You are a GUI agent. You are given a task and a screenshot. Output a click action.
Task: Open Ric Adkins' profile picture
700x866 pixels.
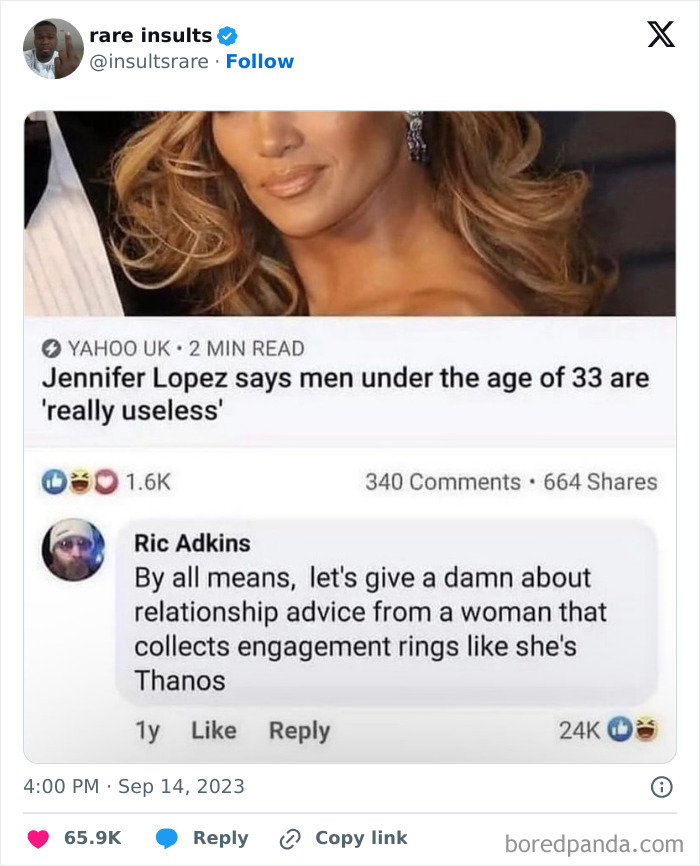[73, 550]
